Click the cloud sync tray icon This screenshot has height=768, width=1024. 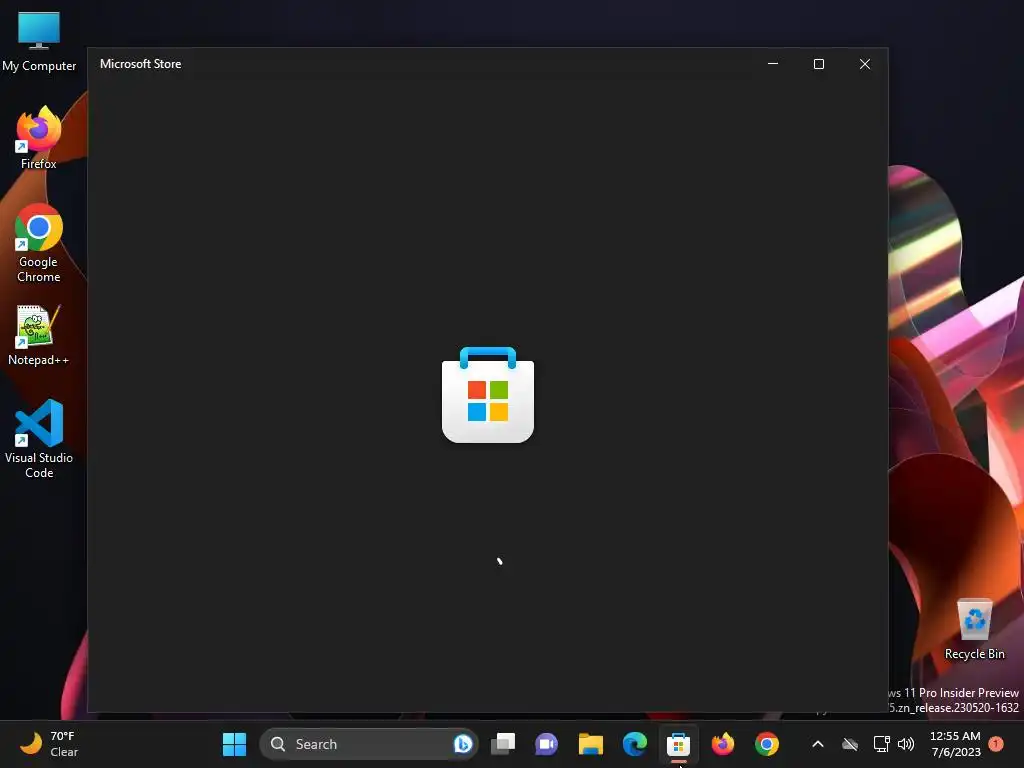[850, 744]
